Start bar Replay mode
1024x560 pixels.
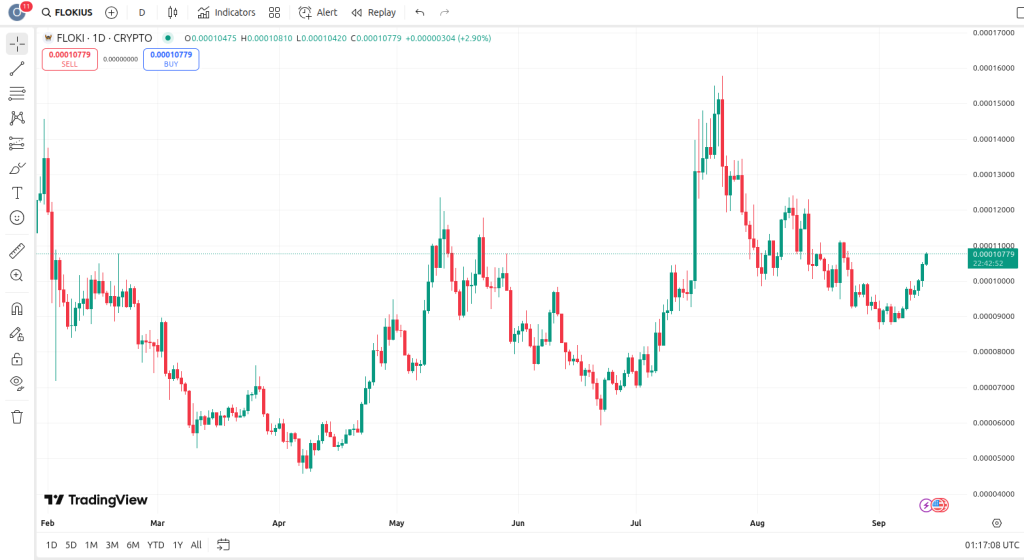374,12
